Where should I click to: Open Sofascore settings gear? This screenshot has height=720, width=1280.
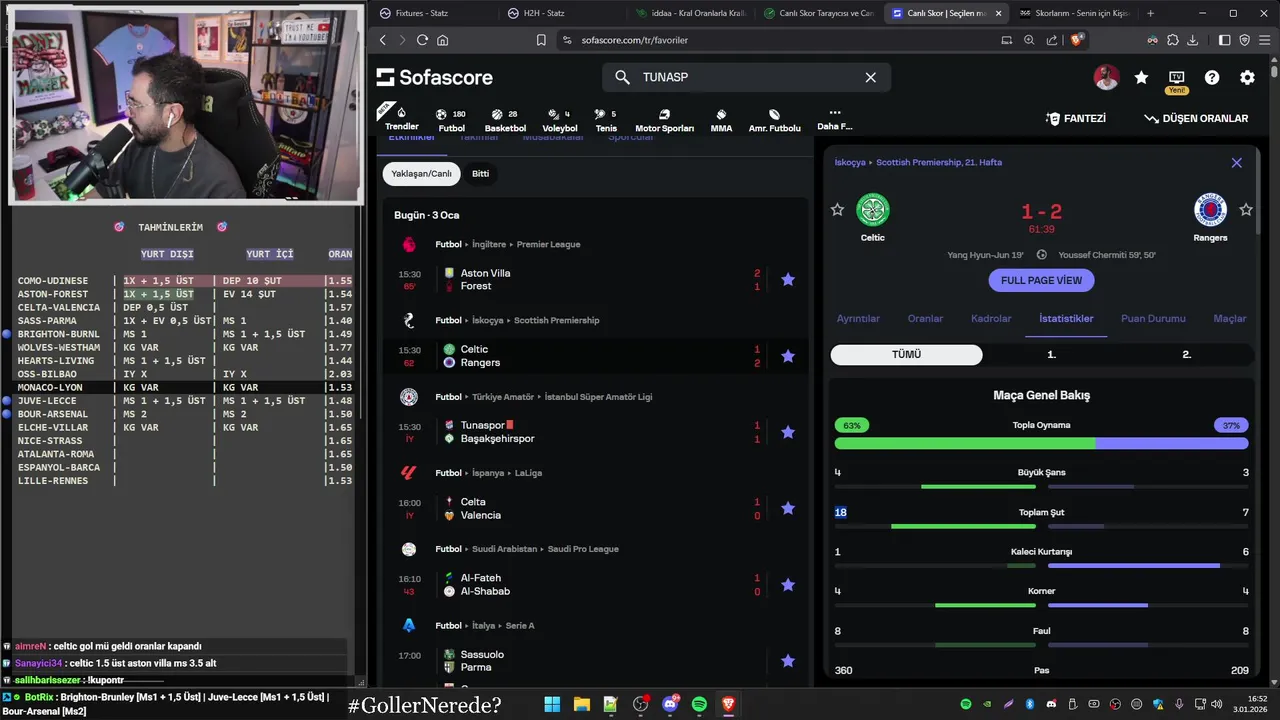coord(1247,77)
